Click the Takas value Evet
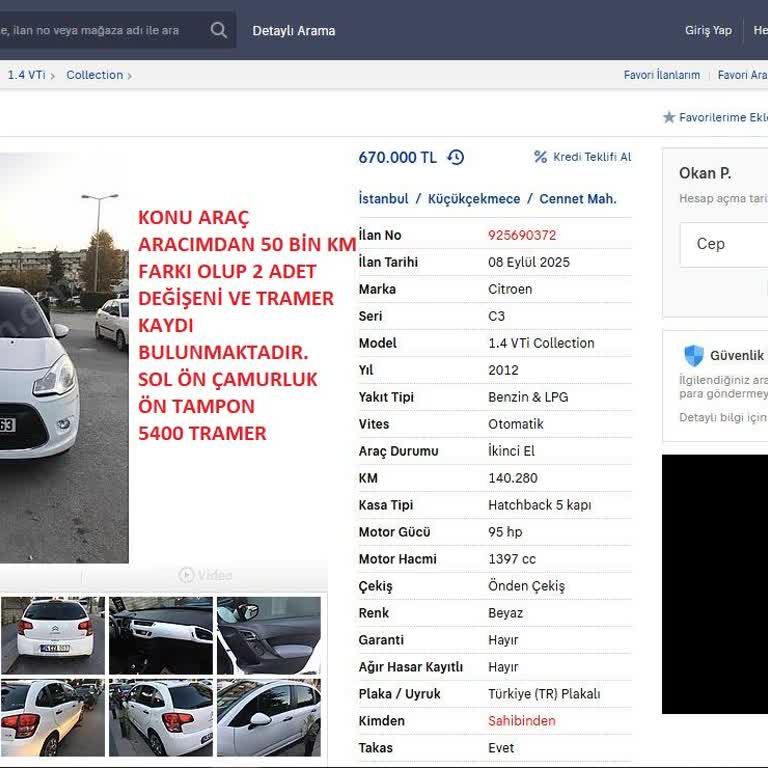This screenshot has height=768, width=768. (x=501, y=747)
